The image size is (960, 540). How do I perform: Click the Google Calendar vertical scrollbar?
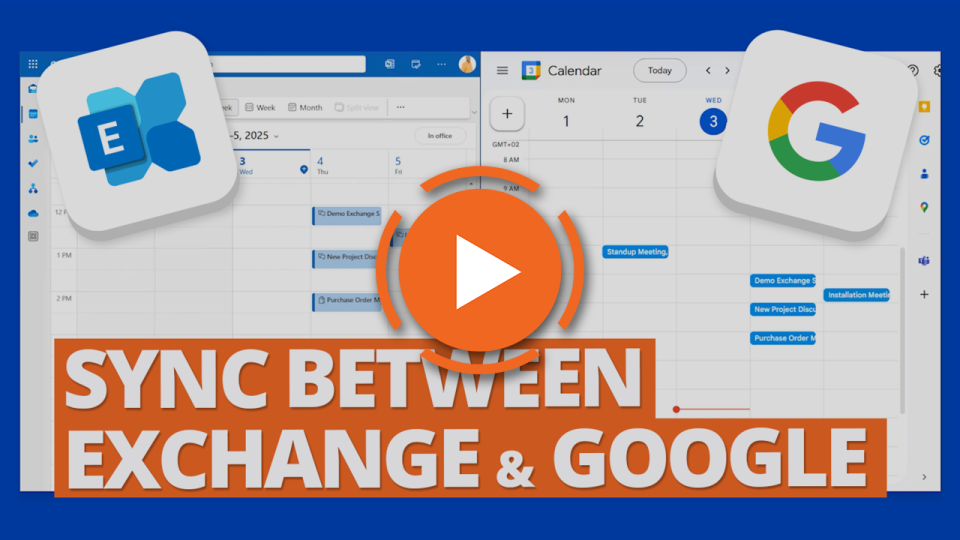pyautogui.click(x=902, y=331)
